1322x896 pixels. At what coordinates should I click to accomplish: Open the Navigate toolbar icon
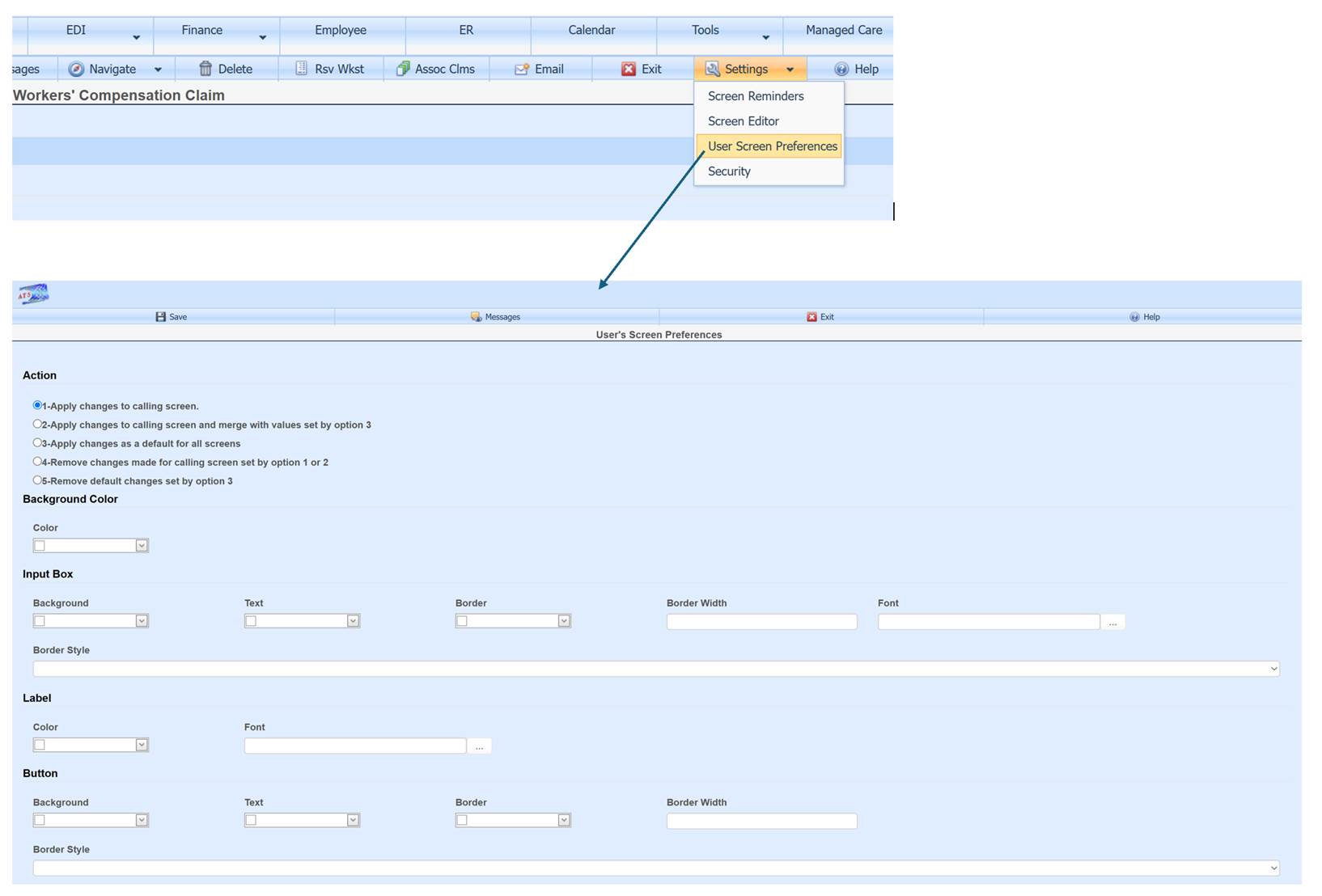click(x=77, y=69)
